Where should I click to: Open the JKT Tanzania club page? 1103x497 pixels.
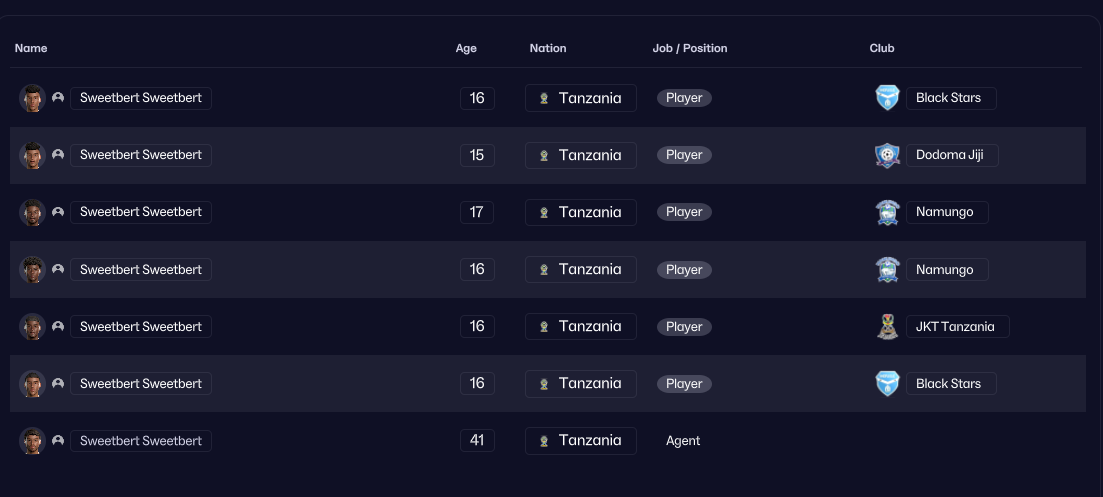click(957, 326)
